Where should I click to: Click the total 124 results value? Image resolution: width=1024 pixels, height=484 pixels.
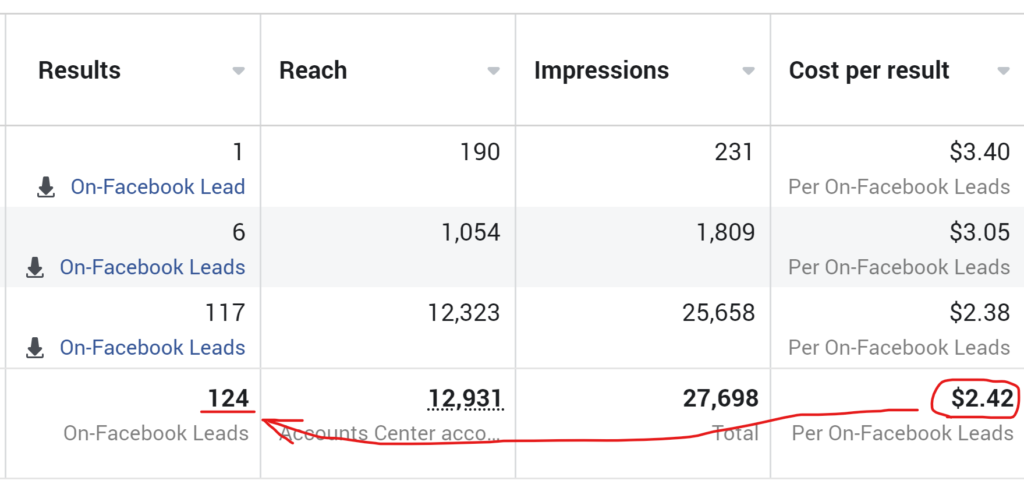(x=228, y=399)
